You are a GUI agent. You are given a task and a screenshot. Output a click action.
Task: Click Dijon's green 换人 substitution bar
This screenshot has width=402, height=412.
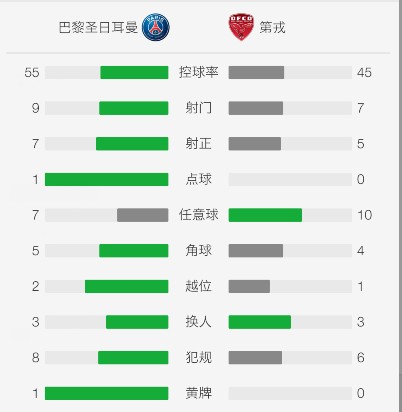260,322
